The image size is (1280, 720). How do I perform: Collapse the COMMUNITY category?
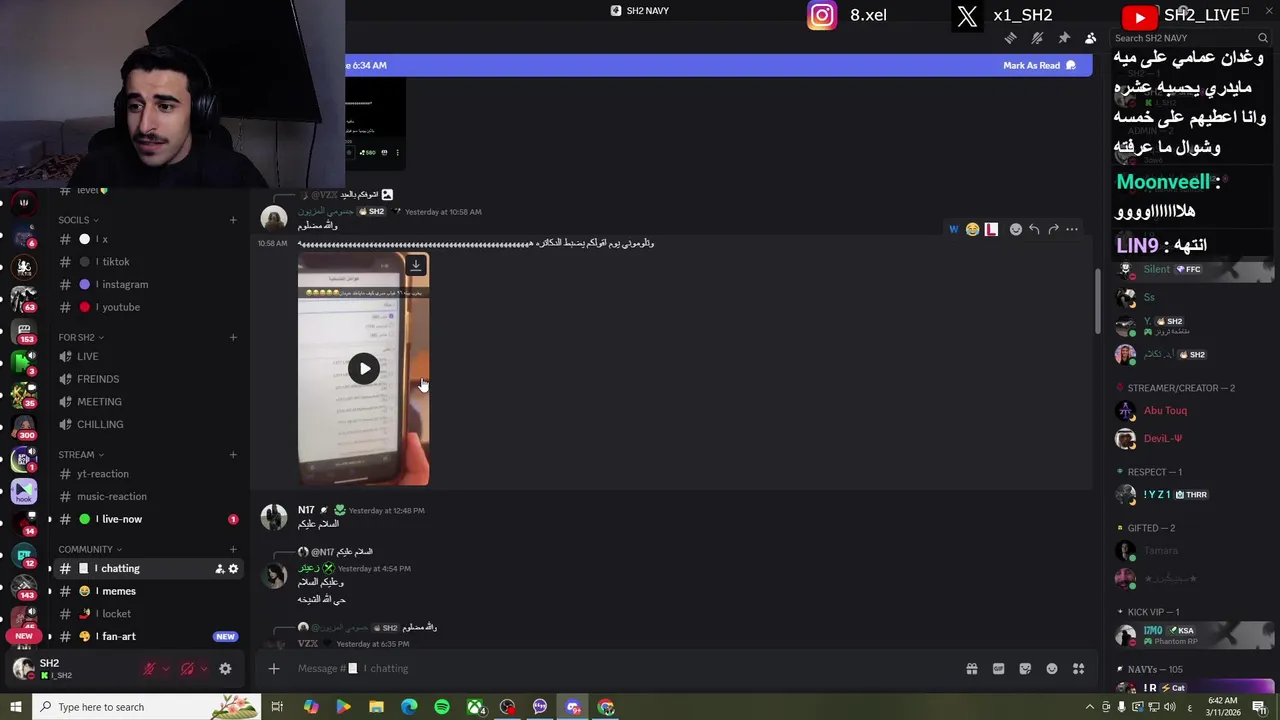coord(90,549)
